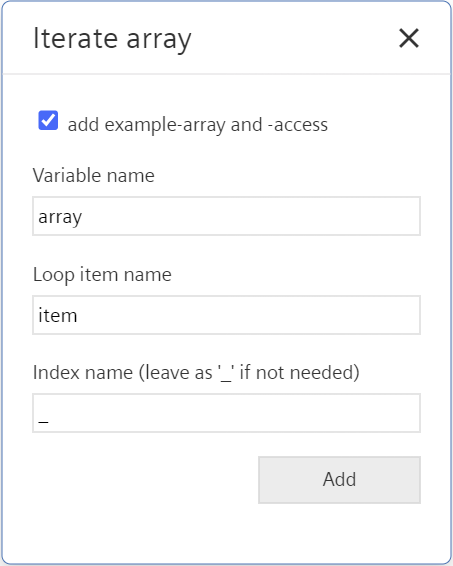Click the 'add example-array and -access' label text
The width and height of the screenshot is (453, 566).
click(197, 125)
